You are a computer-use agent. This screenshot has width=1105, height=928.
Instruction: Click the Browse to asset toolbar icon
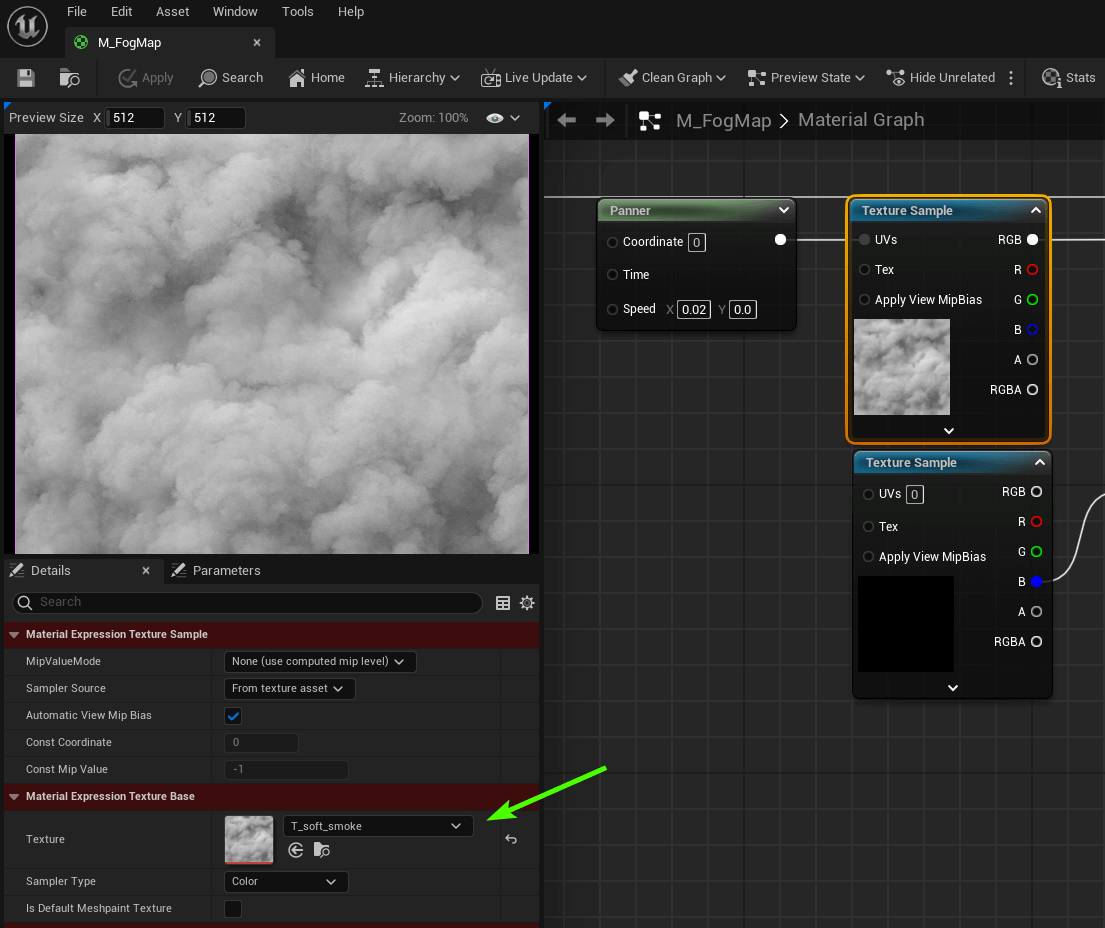(x=69, y=78)
